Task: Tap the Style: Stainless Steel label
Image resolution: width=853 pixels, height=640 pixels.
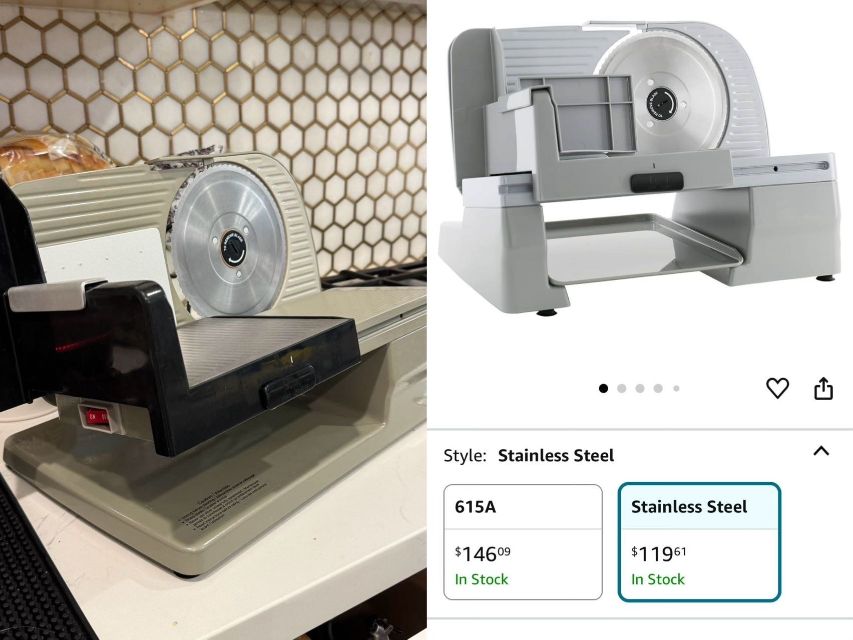Action: tap(529, 456)
